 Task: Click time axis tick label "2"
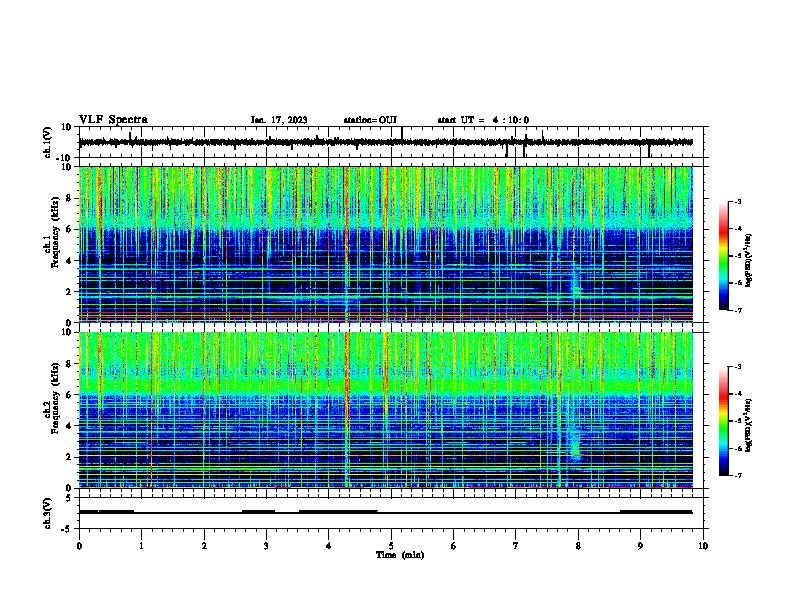[204, 546]
